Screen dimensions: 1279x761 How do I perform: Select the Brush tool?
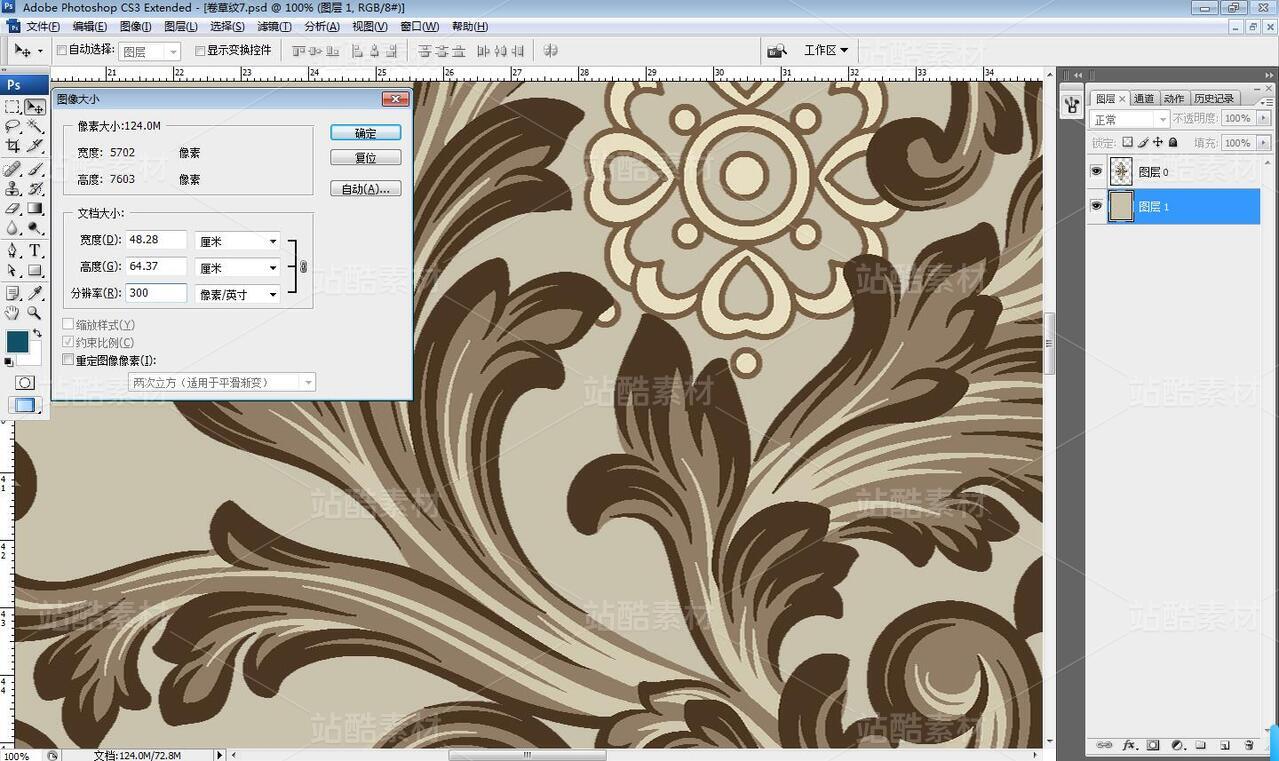35,169
